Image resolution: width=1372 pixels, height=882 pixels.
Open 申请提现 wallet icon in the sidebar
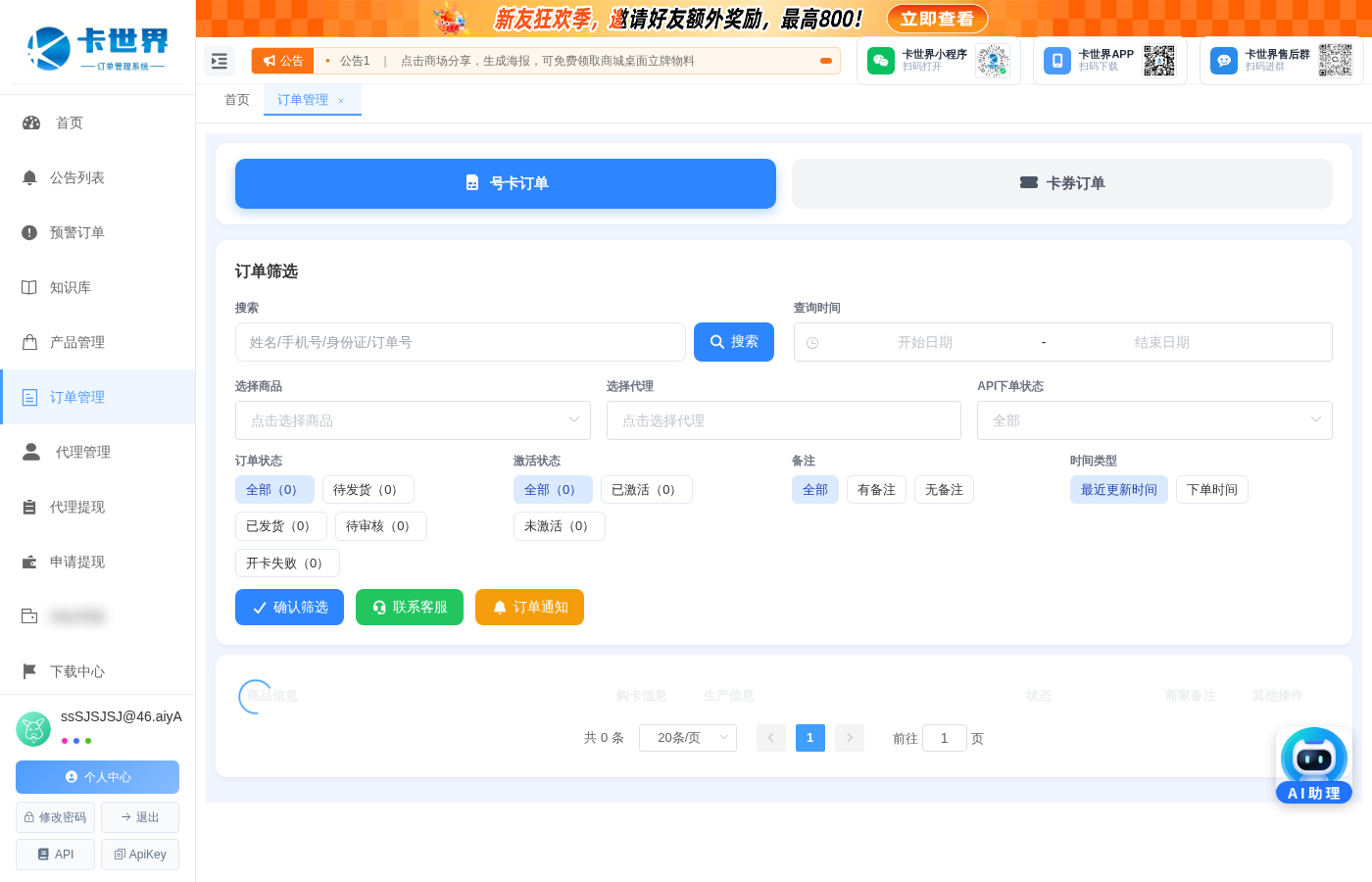29,562
